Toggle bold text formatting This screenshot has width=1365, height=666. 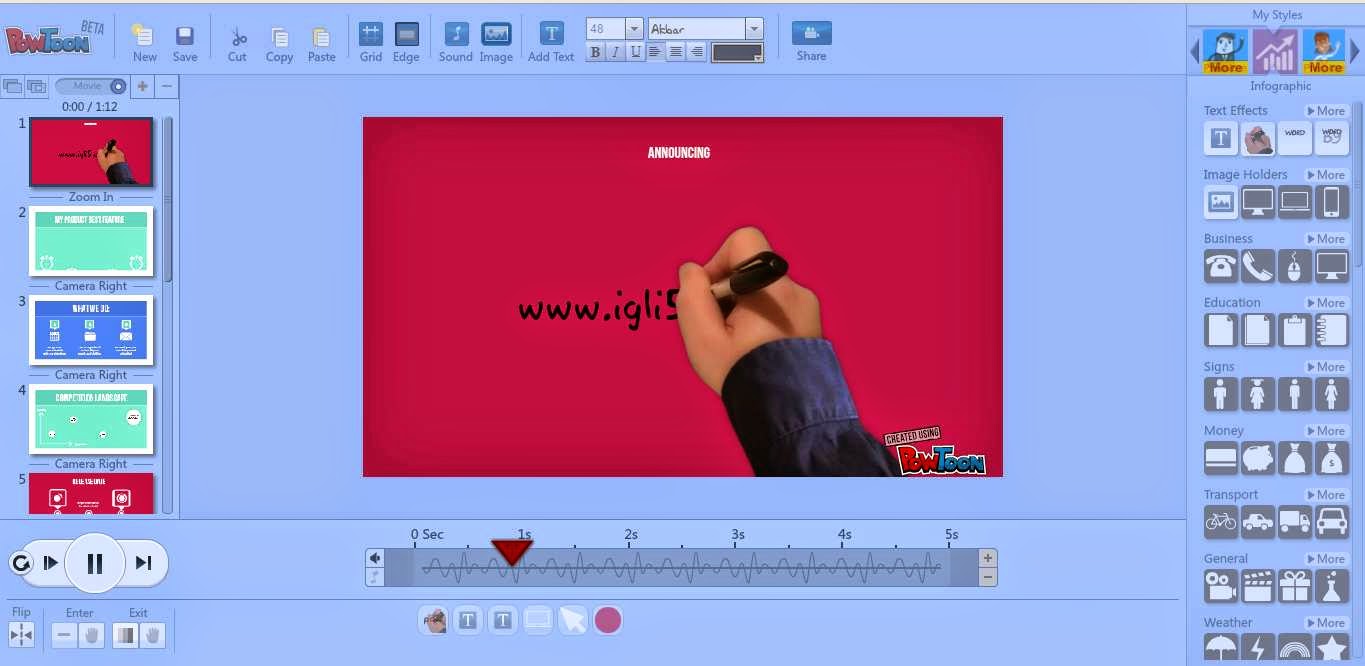(x=596, y=53)
